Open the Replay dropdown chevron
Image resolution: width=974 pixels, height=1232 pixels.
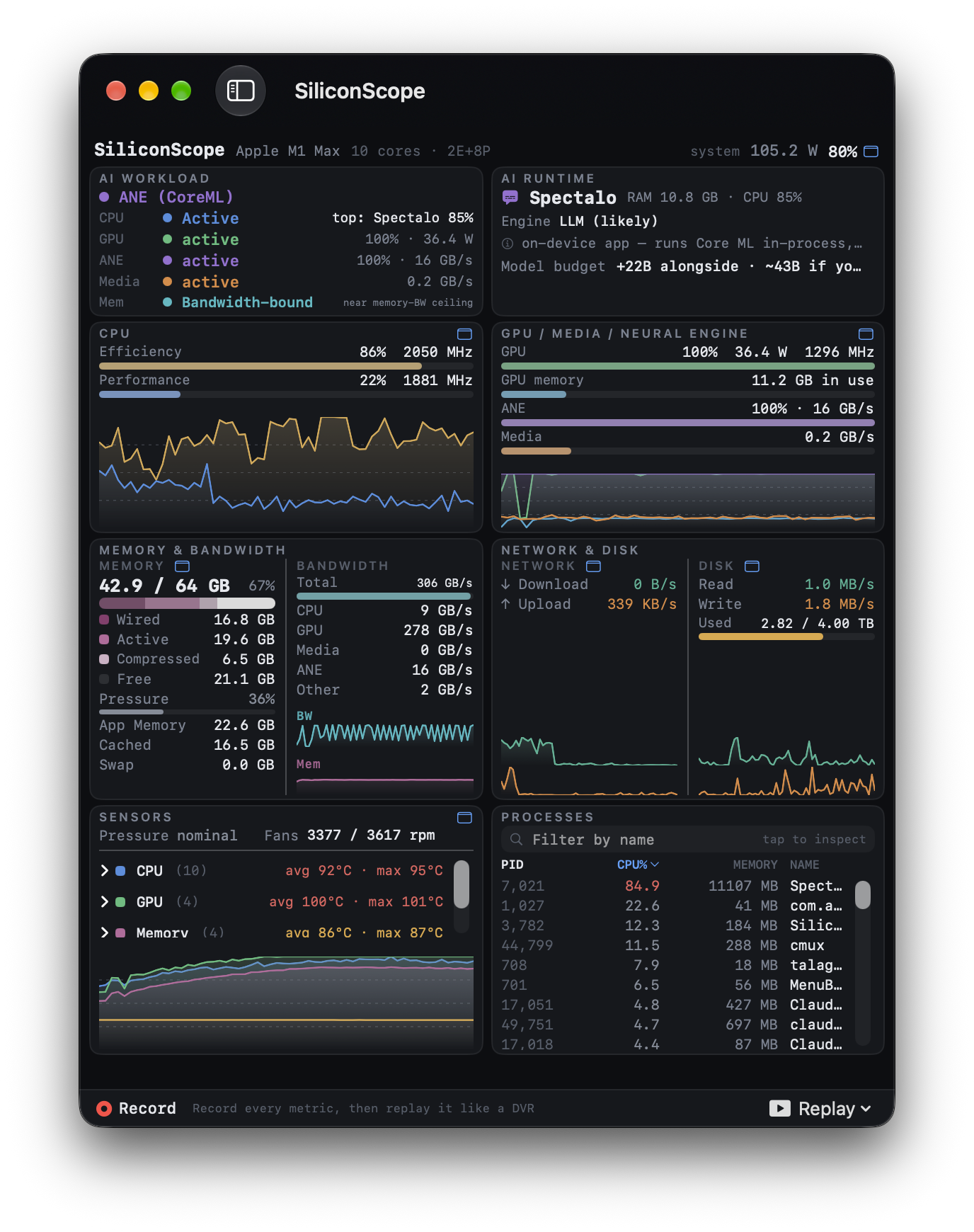866,1110
